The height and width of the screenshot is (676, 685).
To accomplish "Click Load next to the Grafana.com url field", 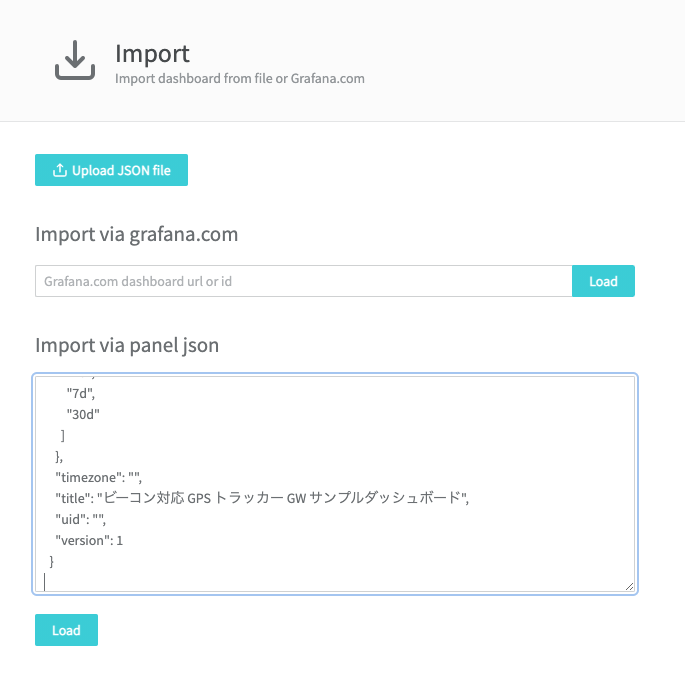I will click(603, 281).
